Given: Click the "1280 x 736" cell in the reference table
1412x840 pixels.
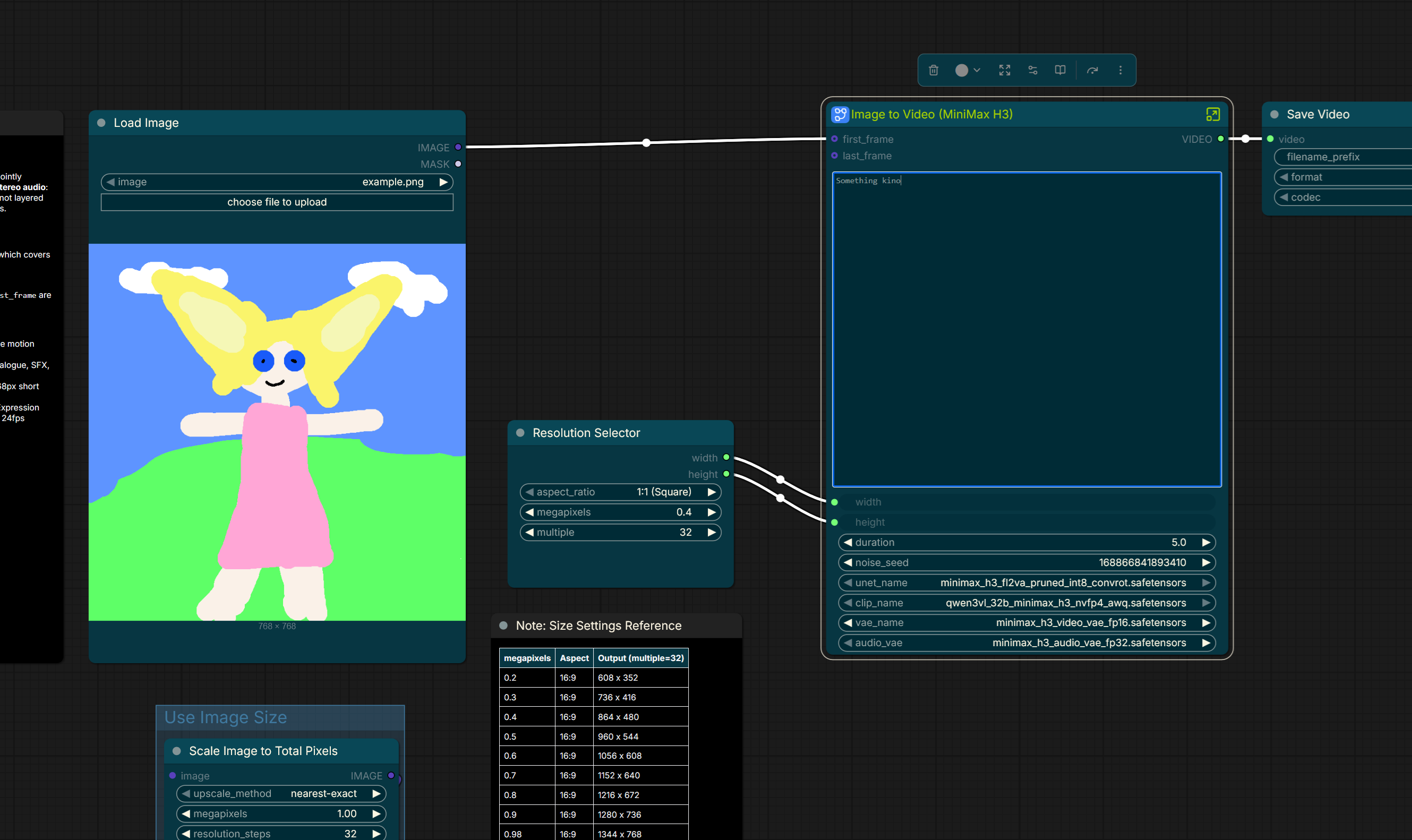Looking at the screenshot, I should [x=640, y=815].
